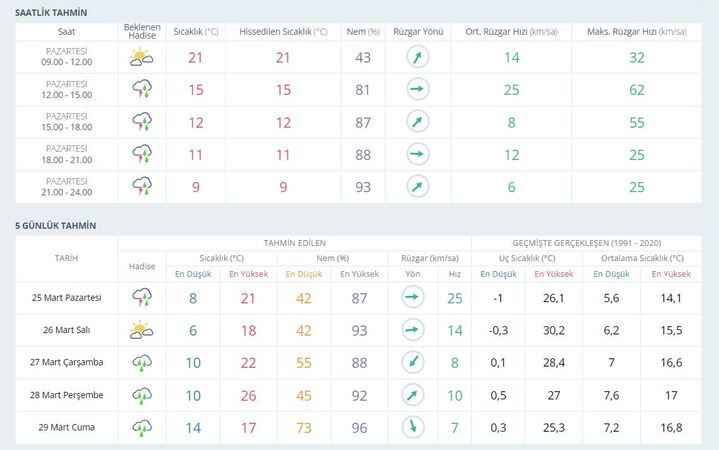Viewport: 719px width, 450px height.
Task: Click rain shower icon for 27 Mart Çarşamba
Action: 142,363
